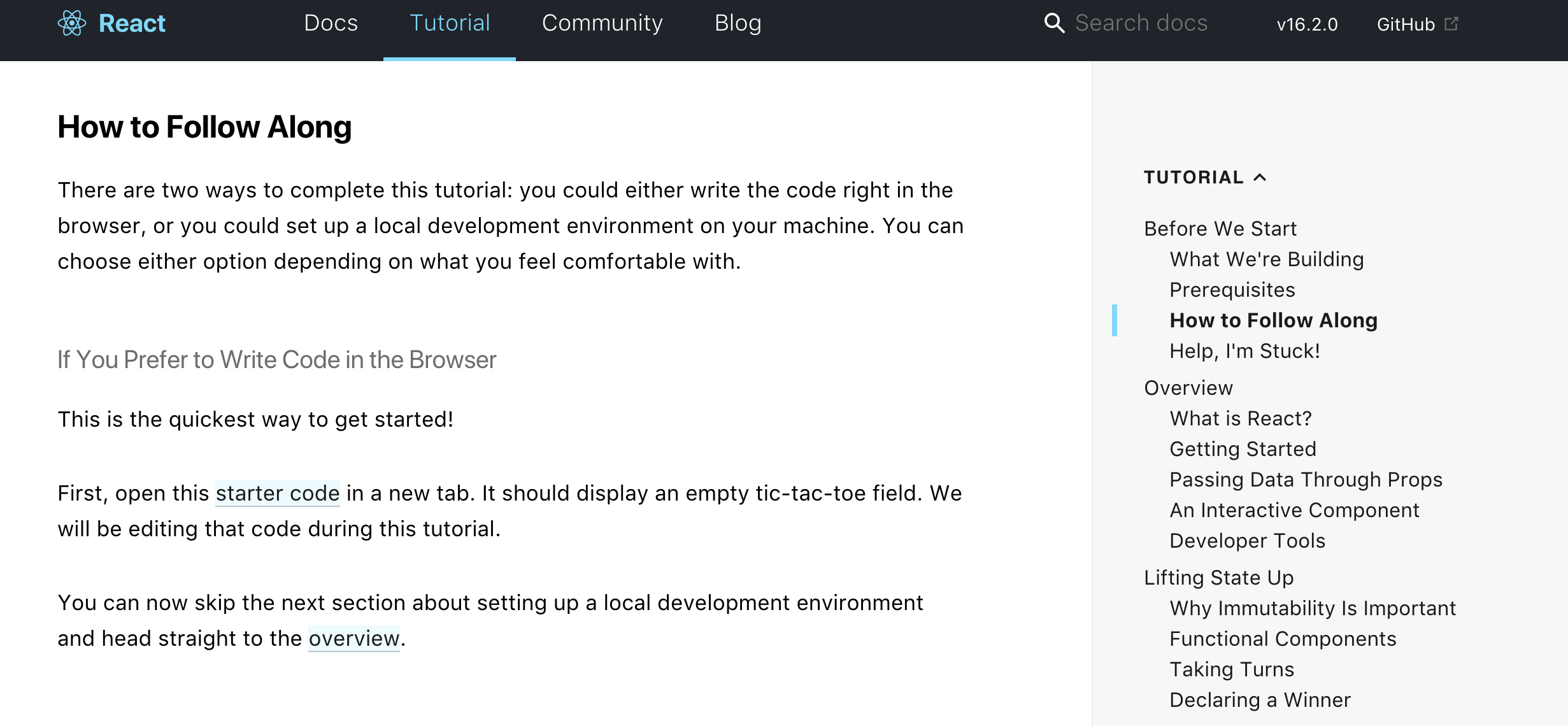This screenshot has height=726, width=1568.
Task: Open Lifting State Up section
Action: pyautogui.click(x=1218, y=578)
